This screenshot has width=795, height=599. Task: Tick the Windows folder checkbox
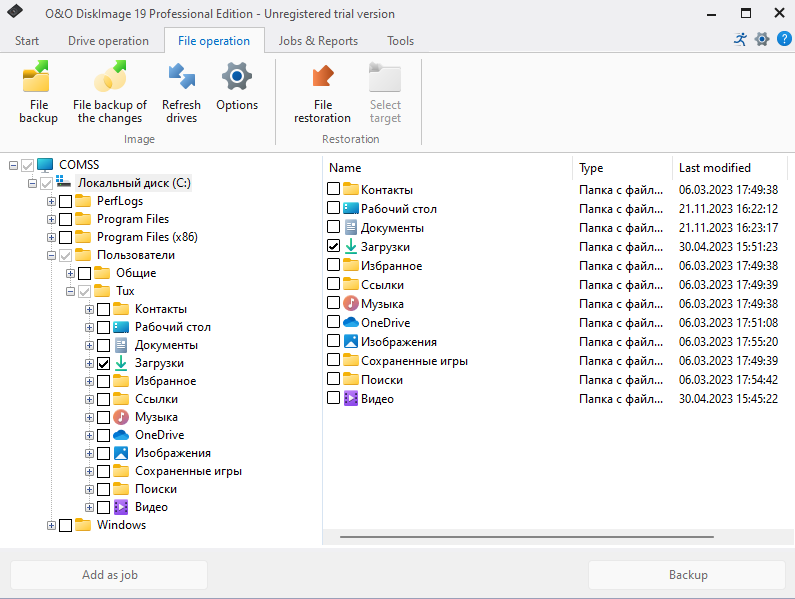(x=65, y=525)
